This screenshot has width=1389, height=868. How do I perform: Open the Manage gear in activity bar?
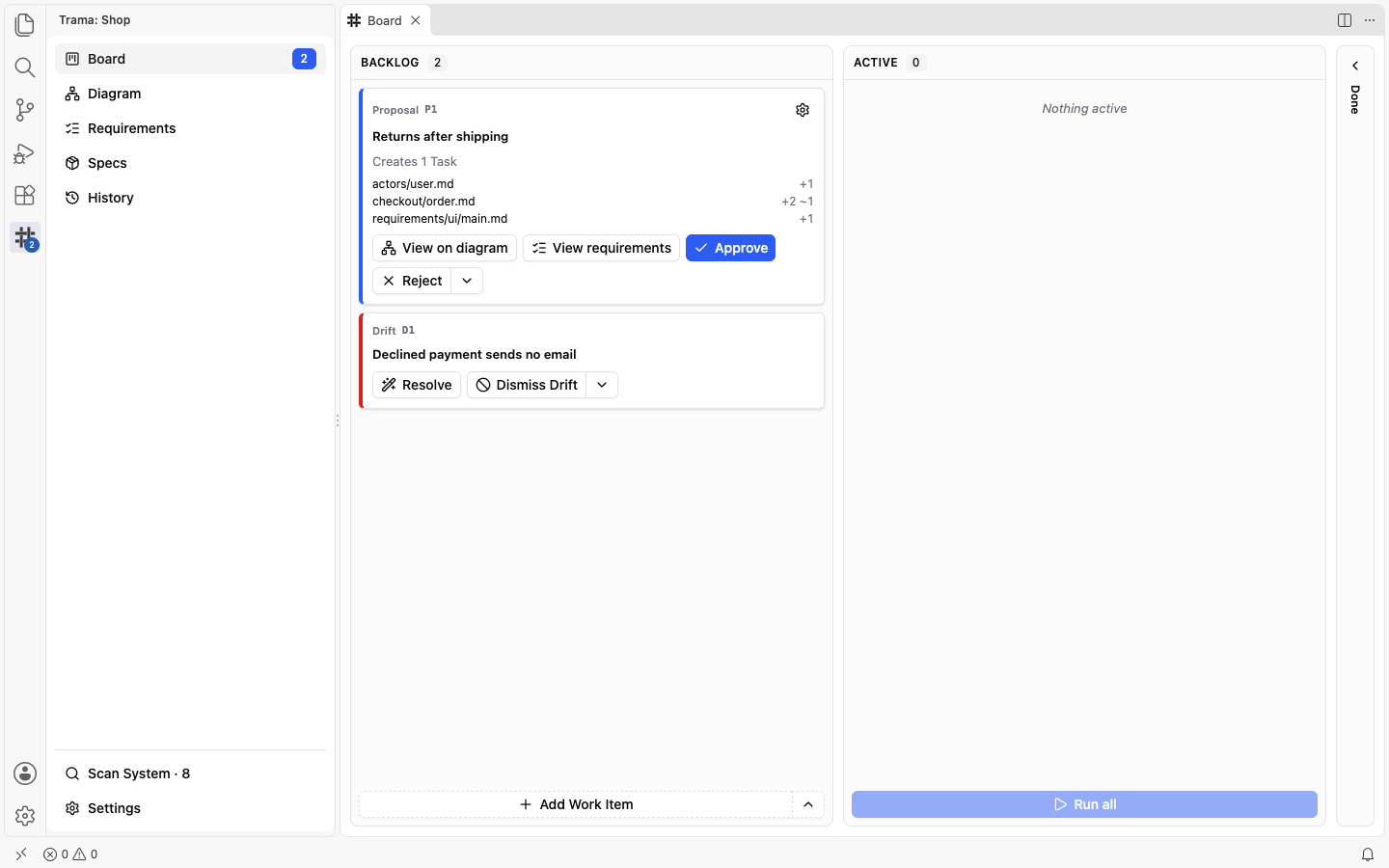pos(25,816)
